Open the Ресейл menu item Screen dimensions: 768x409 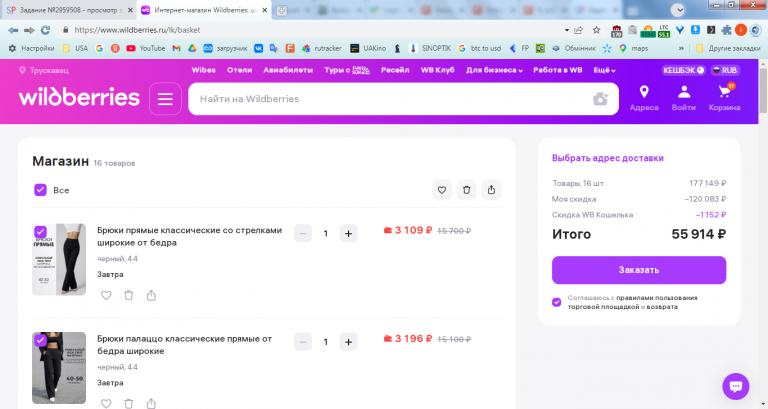tap(395, 70)
